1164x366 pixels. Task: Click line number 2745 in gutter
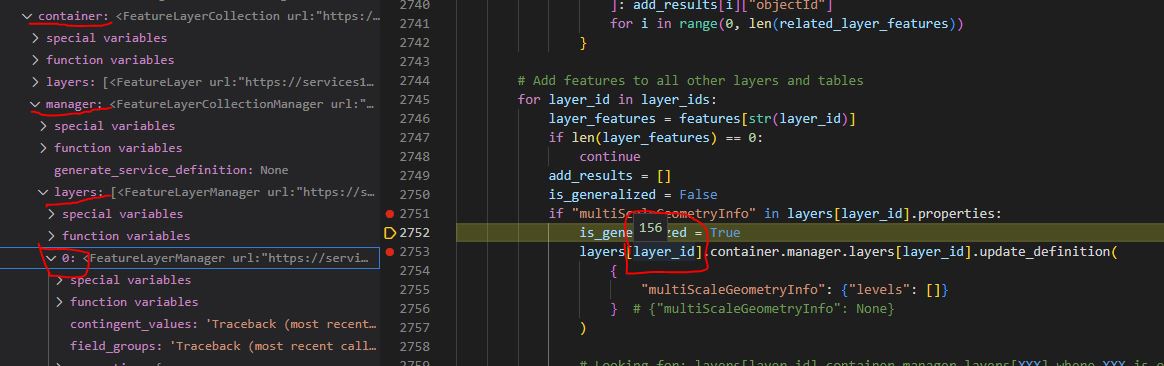(x=415, y=99)
